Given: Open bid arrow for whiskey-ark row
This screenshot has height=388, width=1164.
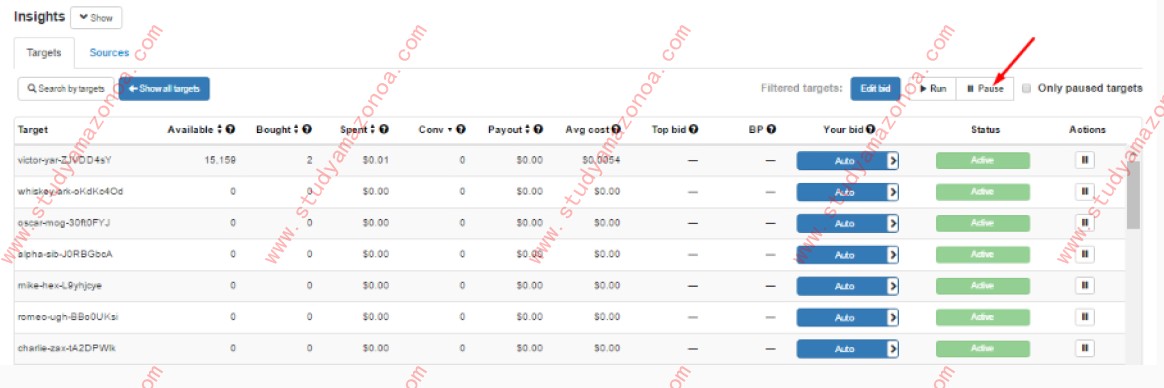Looking at the screenshot, I should [x=893, y=192].
